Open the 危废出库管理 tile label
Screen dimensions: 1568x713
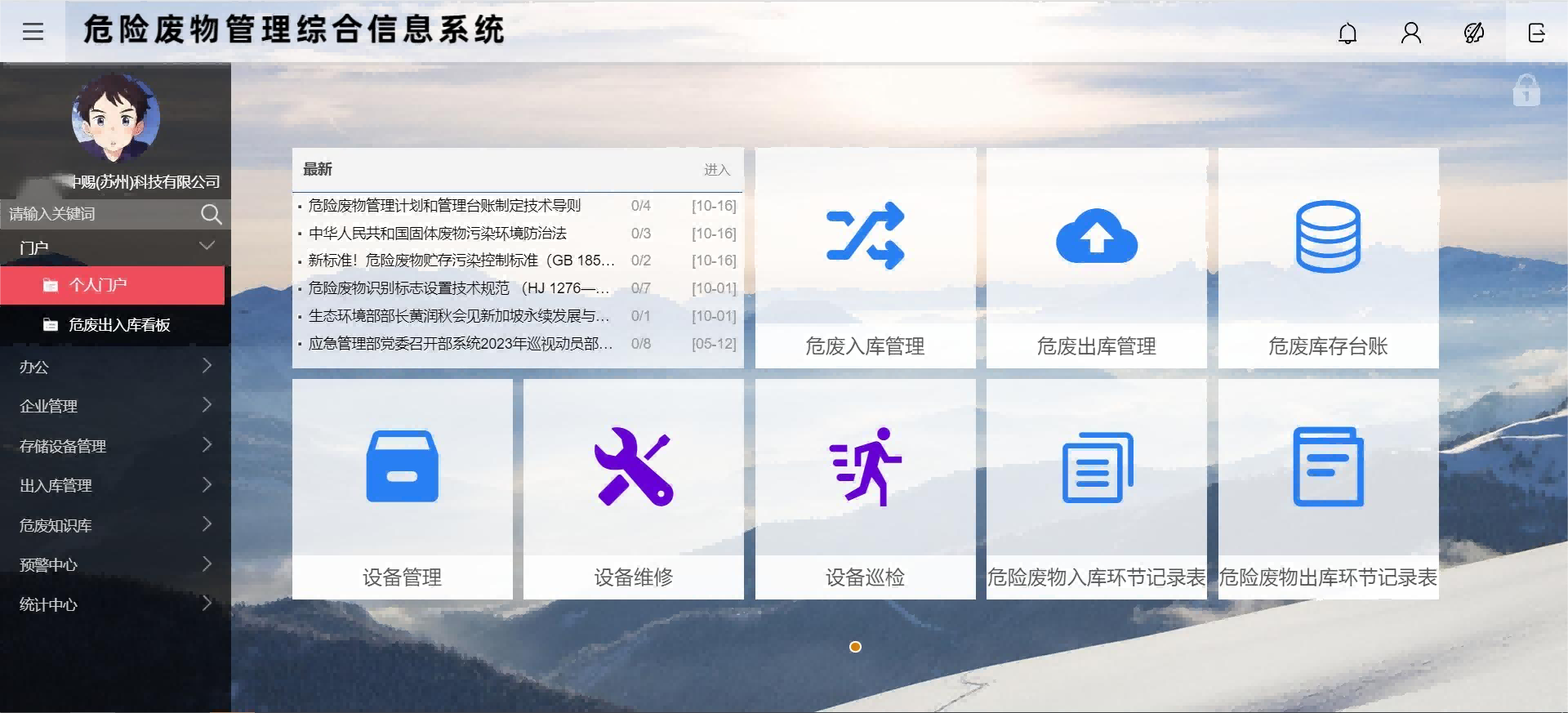[1097, 346]
